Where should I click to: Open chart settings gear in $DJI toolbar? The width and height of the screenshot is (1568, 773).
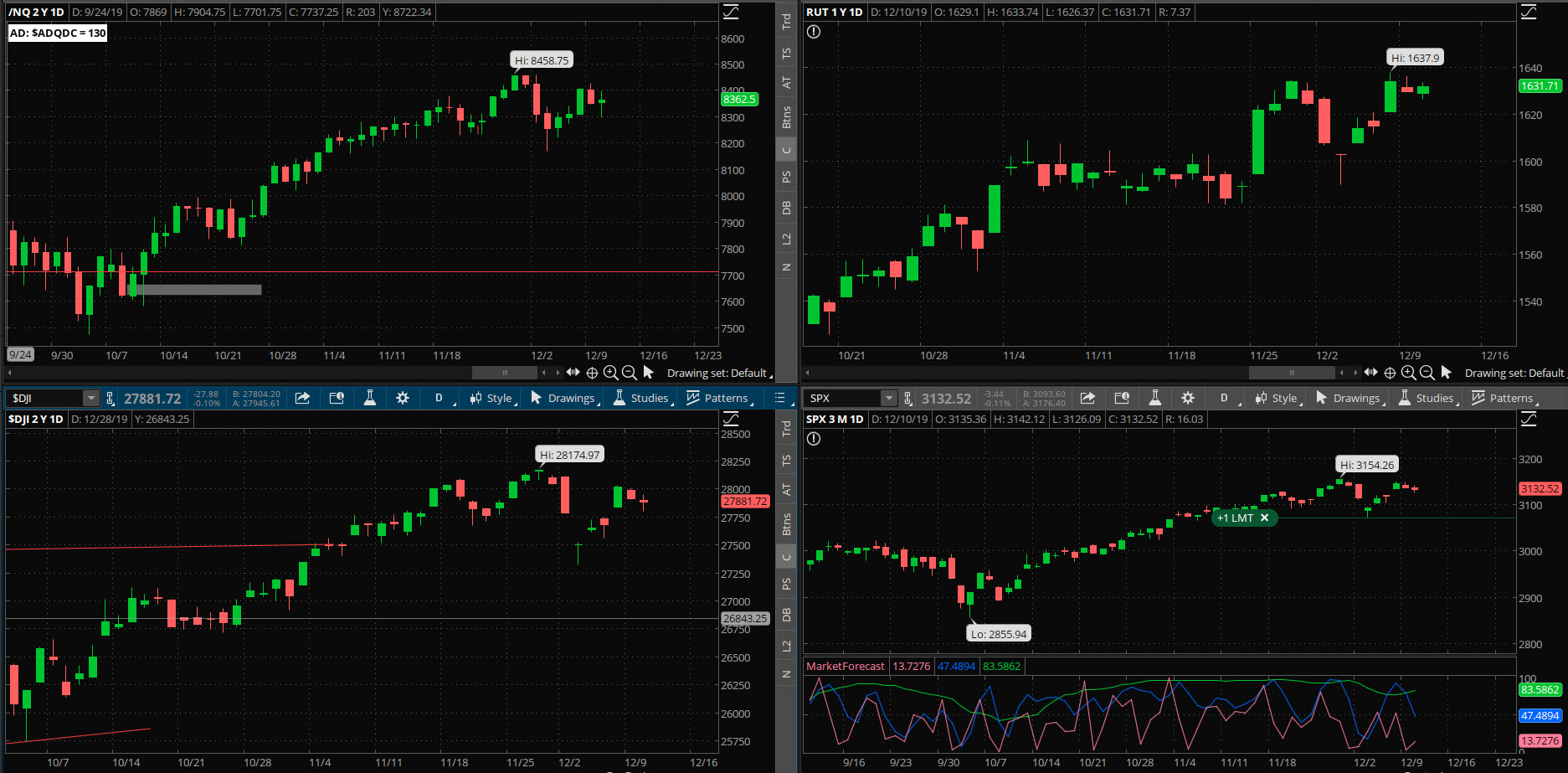(x=403, y=398)
